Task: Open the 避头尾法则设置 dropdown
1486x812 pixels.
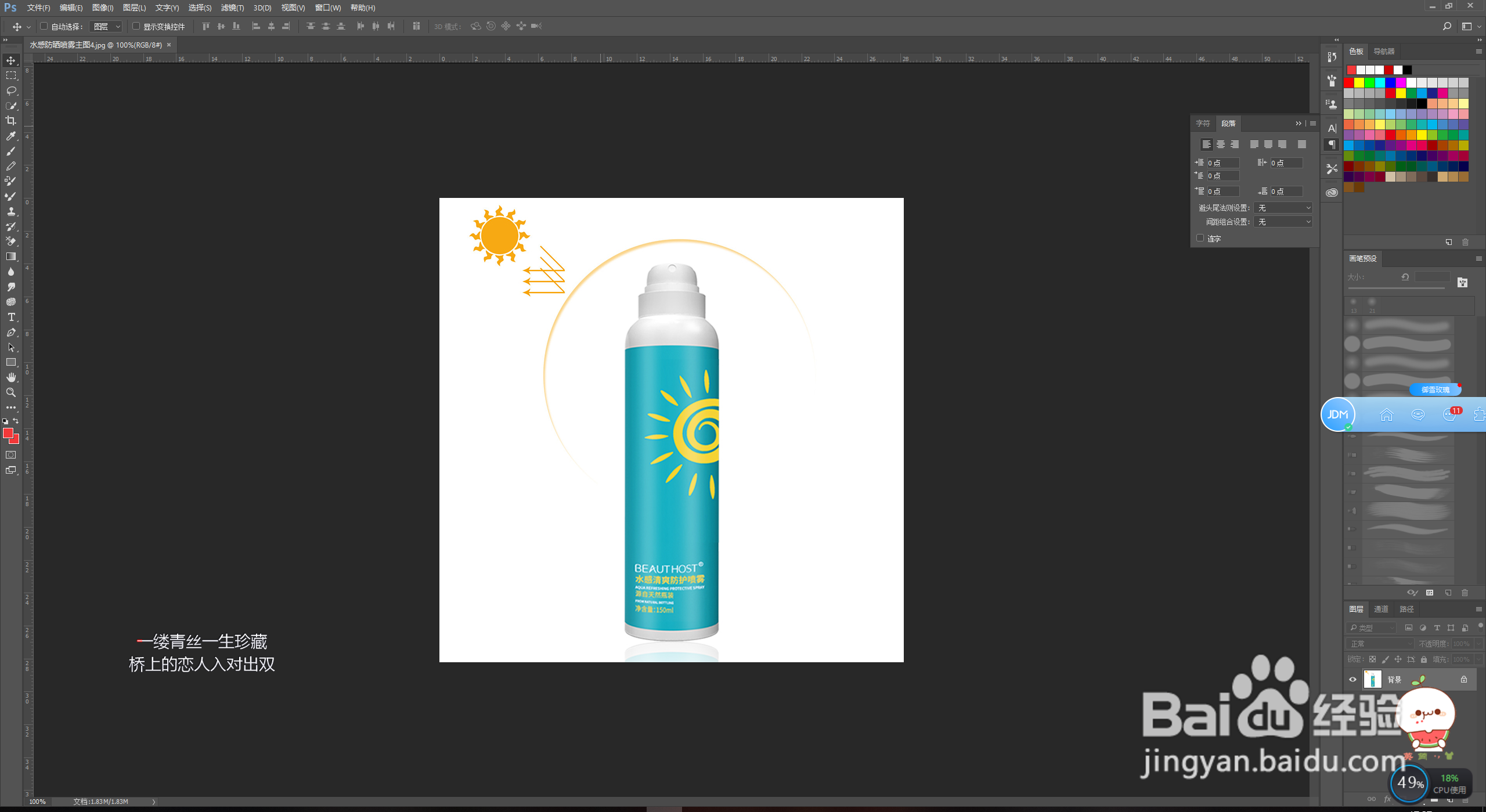Action: [x=1283, y=208]
